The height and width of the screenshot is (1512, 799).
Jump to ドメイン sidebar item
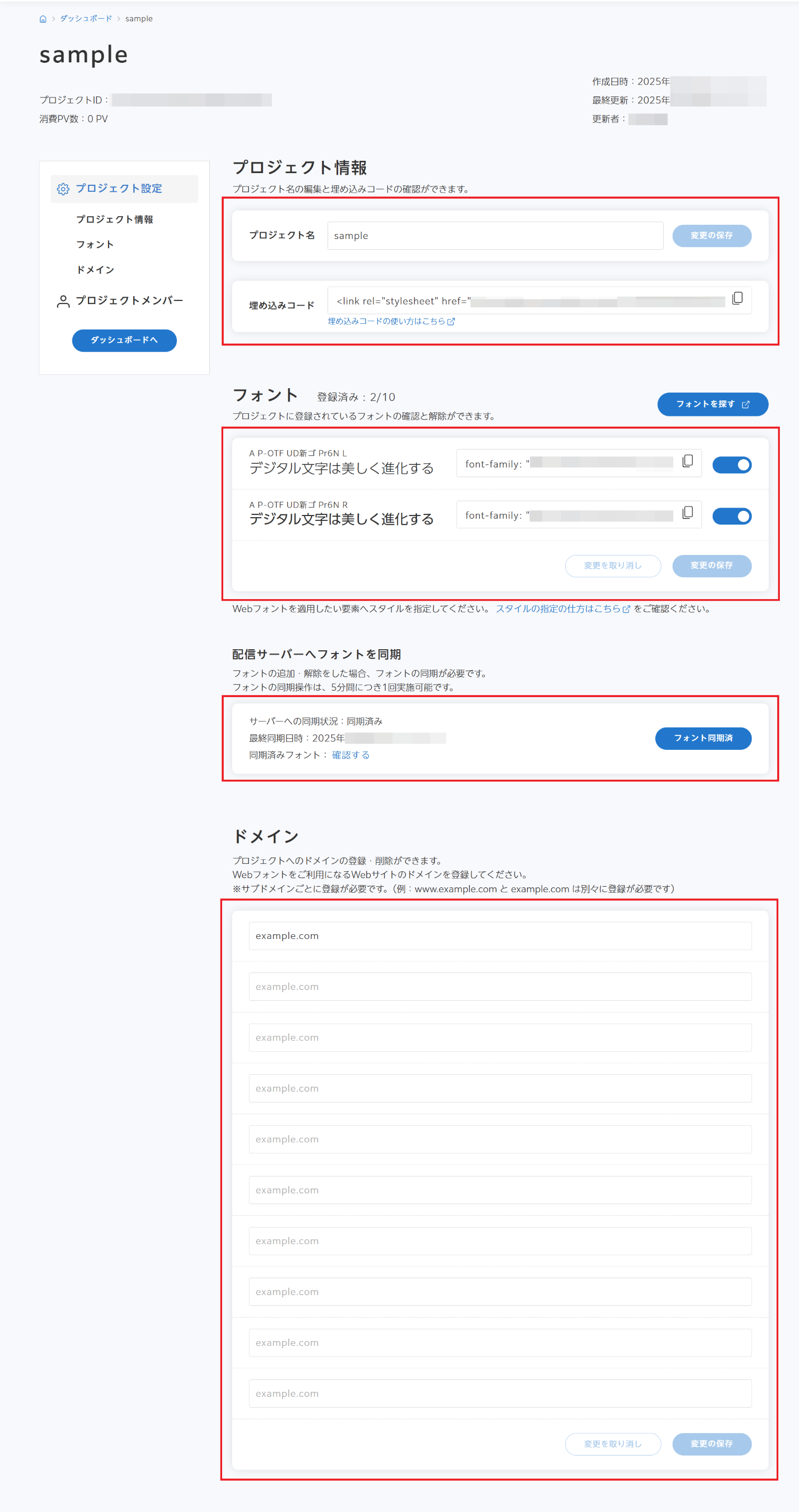95,270
